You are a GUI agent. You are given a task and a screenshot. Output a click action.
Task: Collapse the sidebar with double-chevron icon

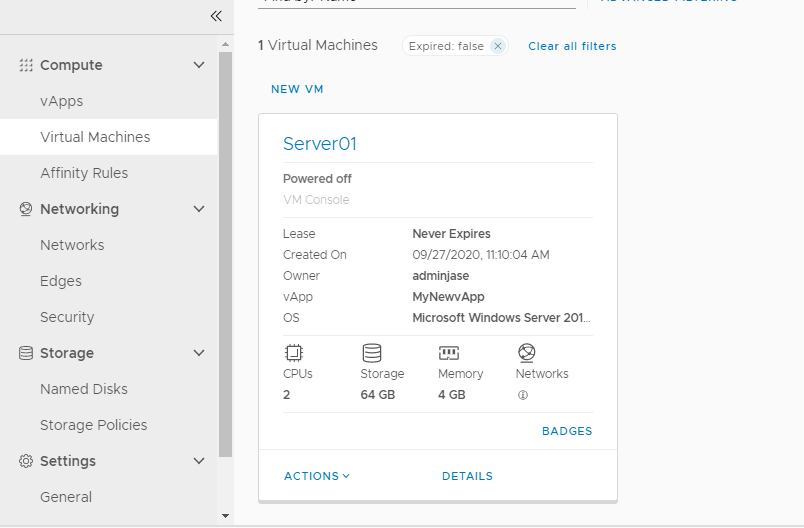tap(216, 16)
